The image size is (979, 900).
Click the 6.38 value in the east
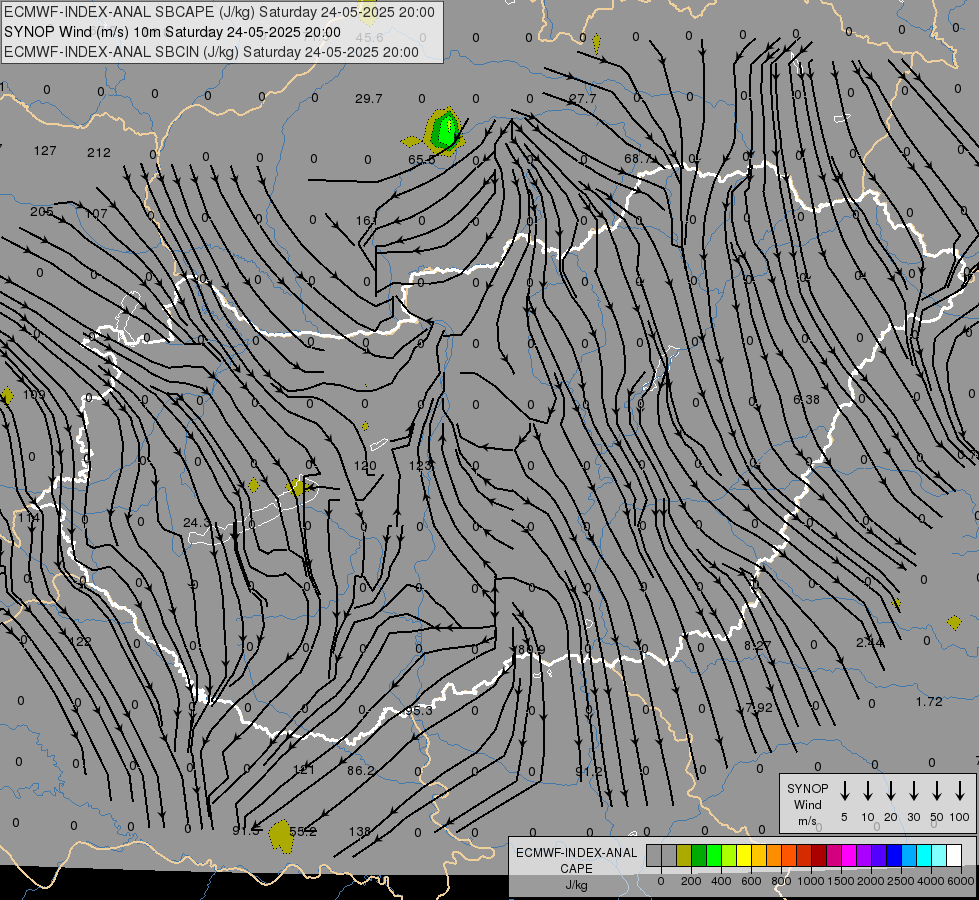[806, 400]
